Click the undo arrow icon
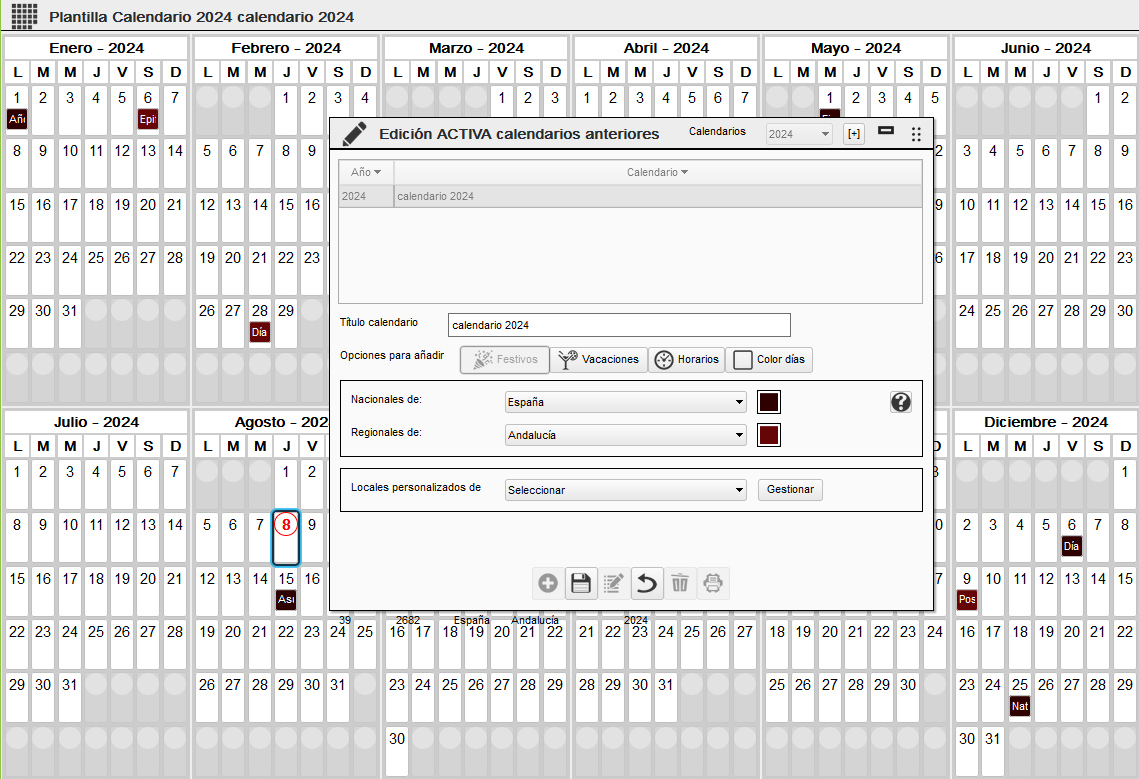The image size is (1139, 779). [x=646, y=583]
